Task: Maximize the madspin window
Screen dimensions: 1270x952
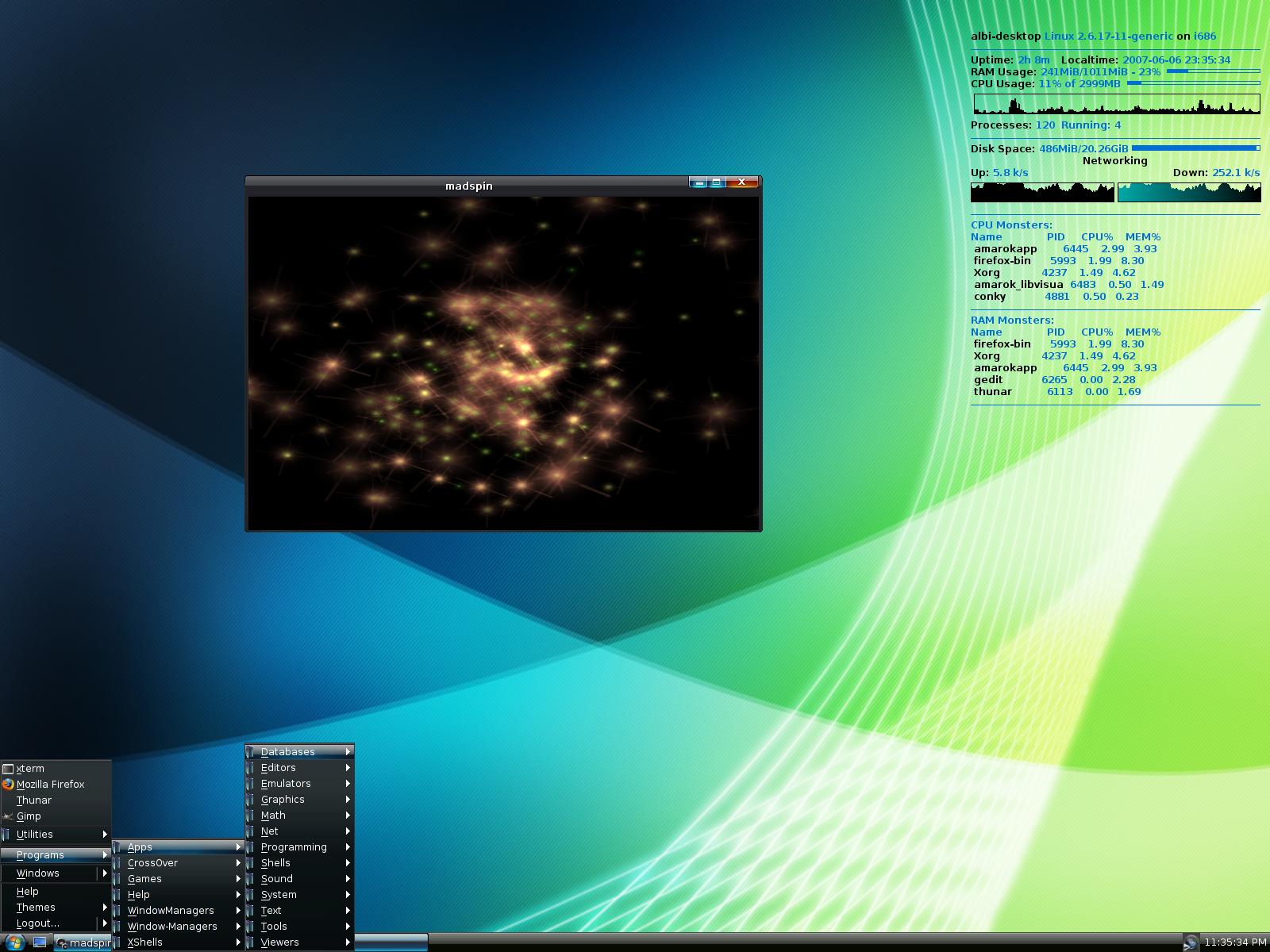Action: pyautogui.click(x=716, y=182)
